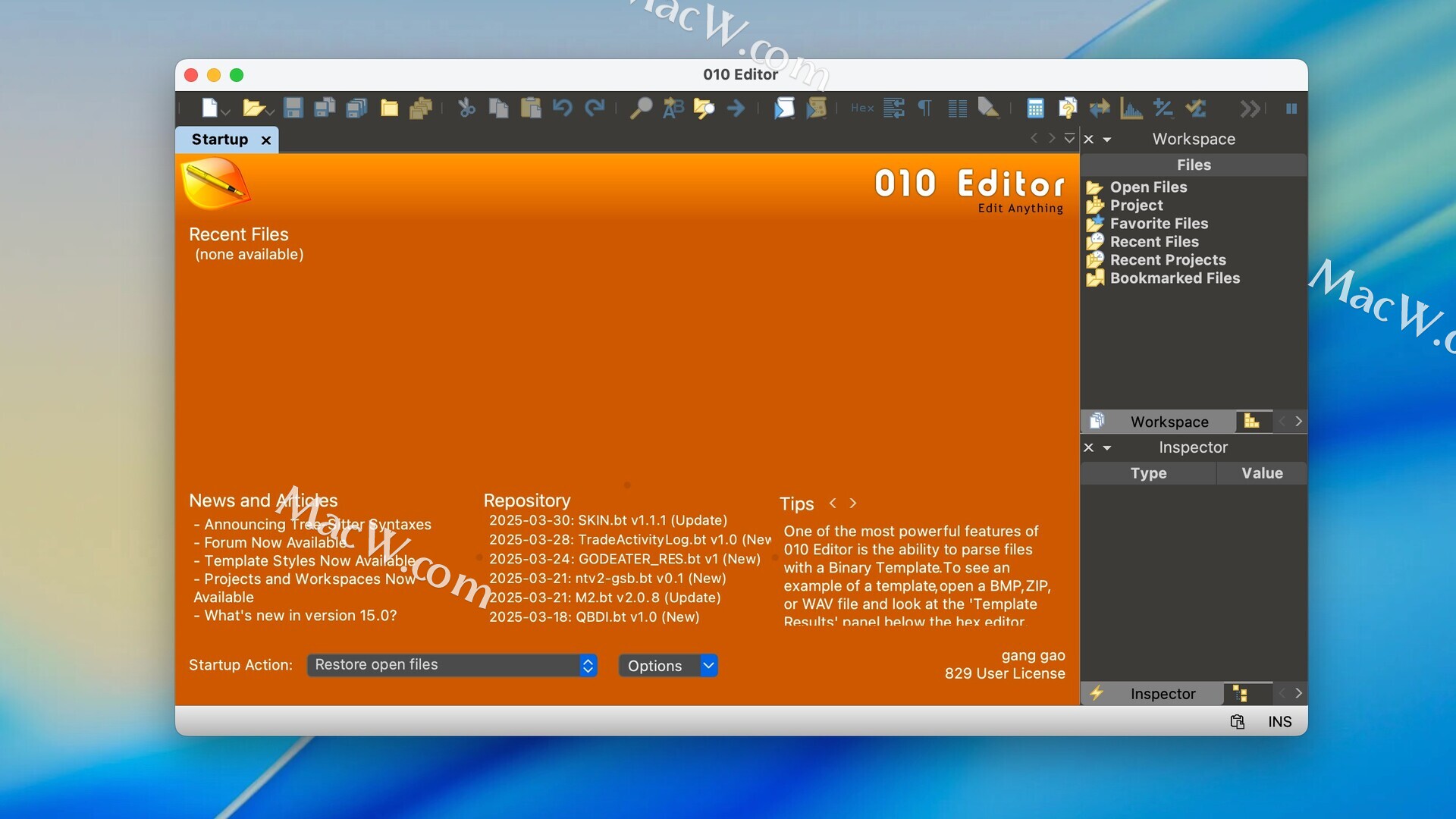Screen dimensions: 1456x819
Task: Open the Calculator tool icon
Action: tap(1035, 108)
